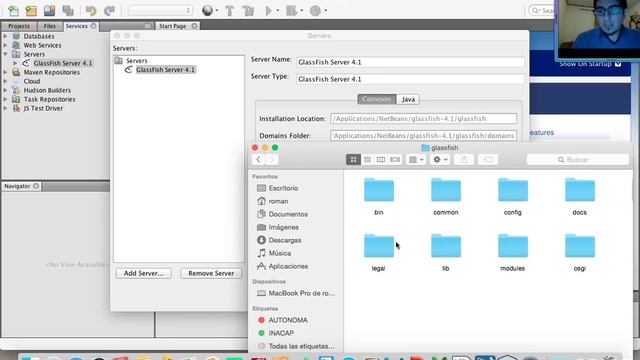Switch Finder to column view
Viewport: 640px width, 360px height.
pos(381,160)
